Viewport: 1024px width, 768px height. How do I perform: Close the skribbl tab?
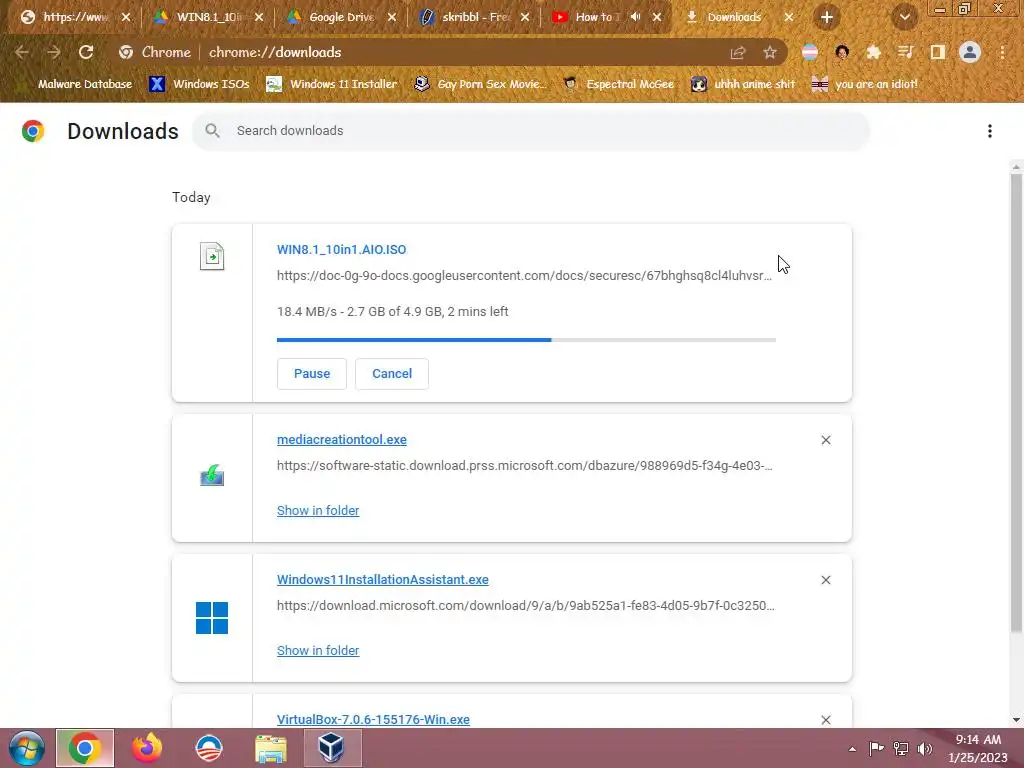tap(525, 17)
